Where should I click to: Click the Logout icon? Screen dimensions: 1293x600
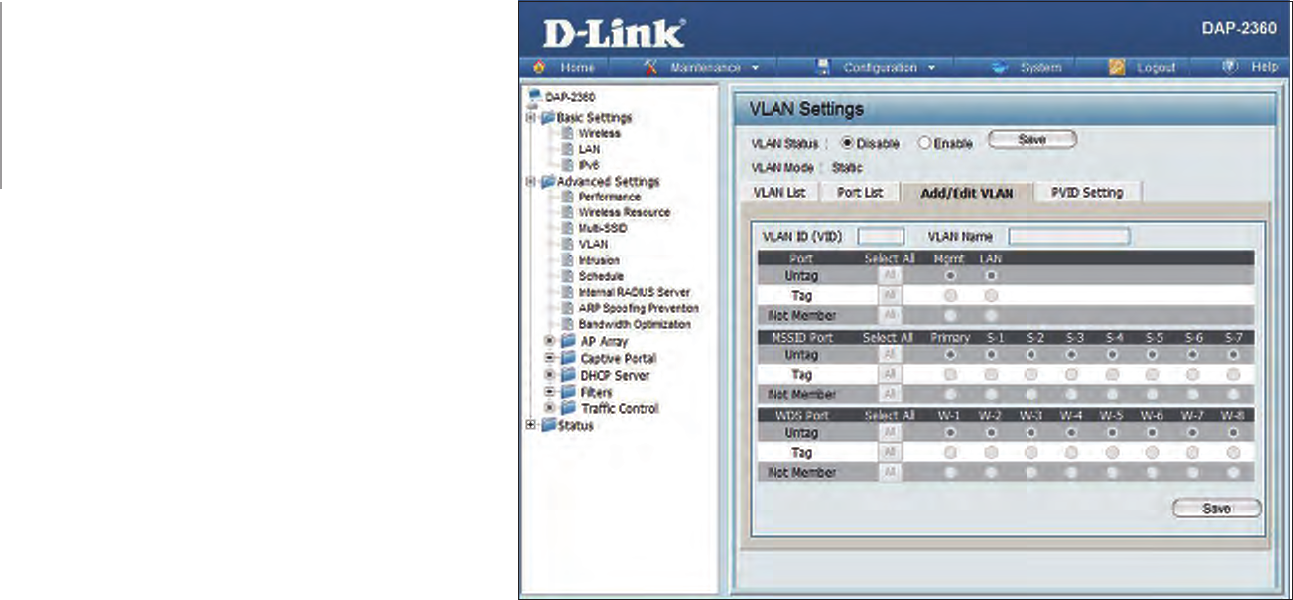point(1118,67)
